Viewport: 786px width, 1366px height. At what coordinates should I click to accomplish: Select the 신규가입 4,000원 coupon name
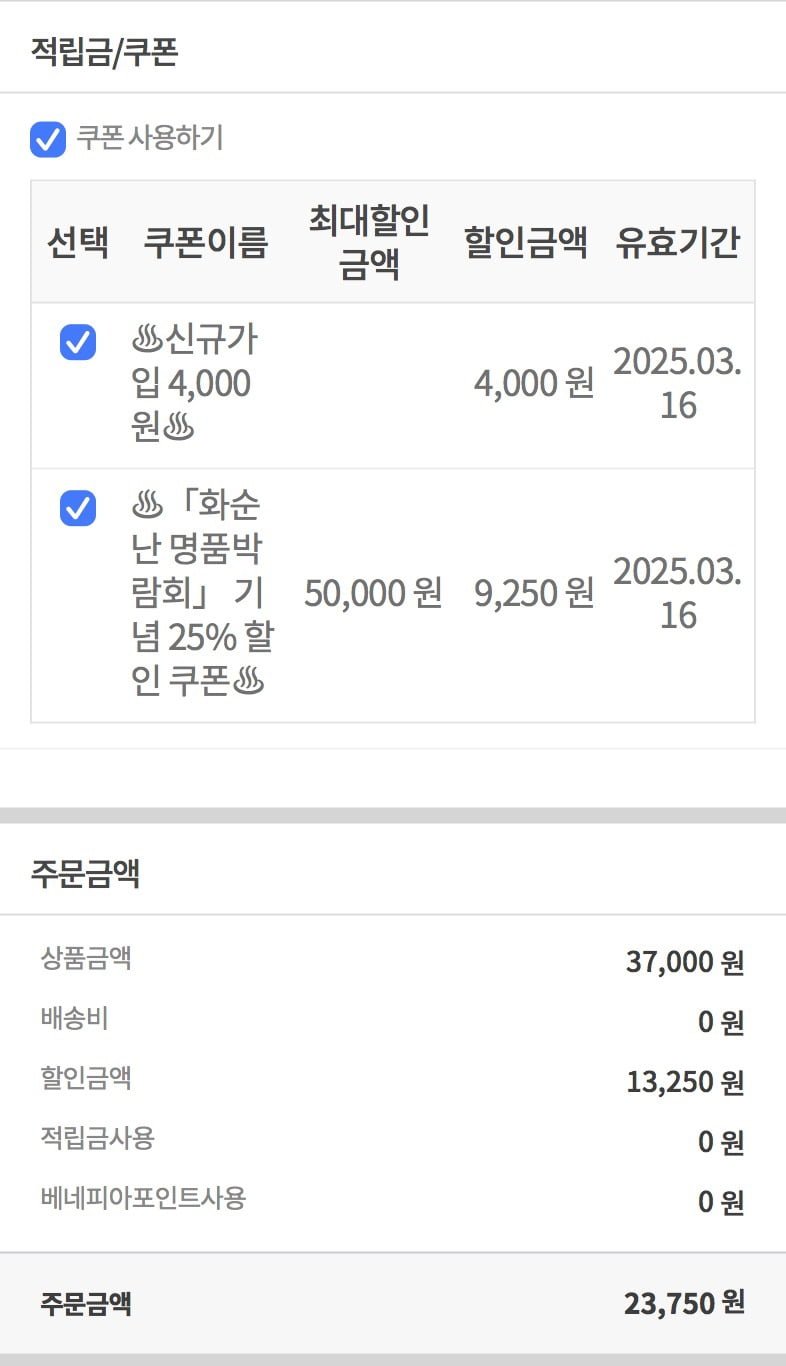click(196, 385)
